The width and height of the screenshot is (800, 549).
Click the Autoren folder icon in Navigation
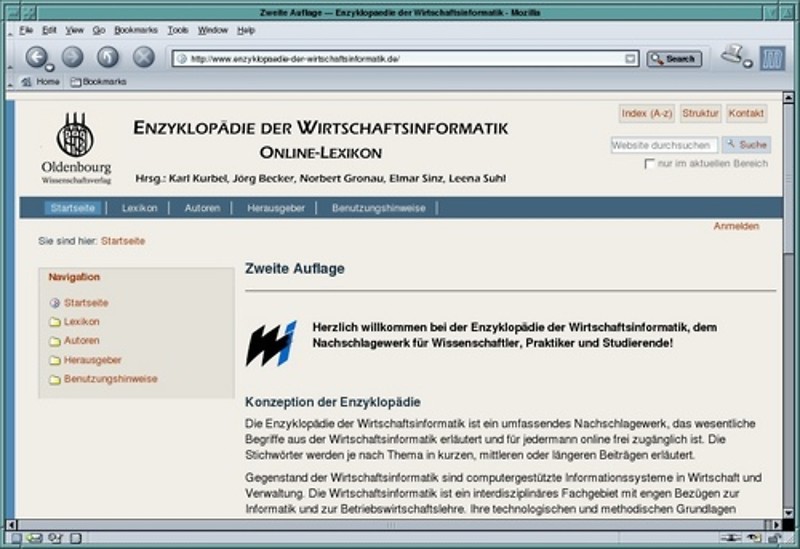click(55, 341)
